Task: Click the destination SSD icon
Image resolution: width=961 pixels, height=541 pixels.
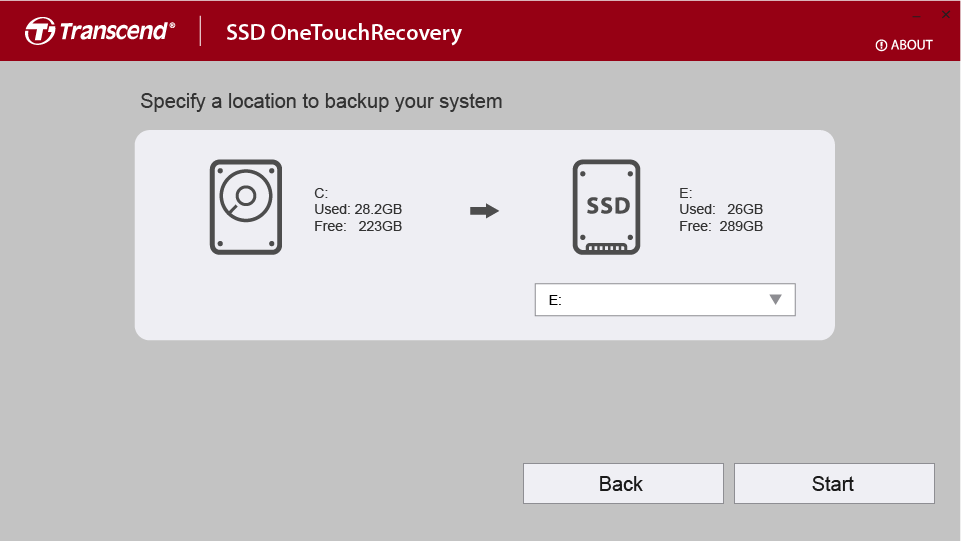Action: pos(606,207)
